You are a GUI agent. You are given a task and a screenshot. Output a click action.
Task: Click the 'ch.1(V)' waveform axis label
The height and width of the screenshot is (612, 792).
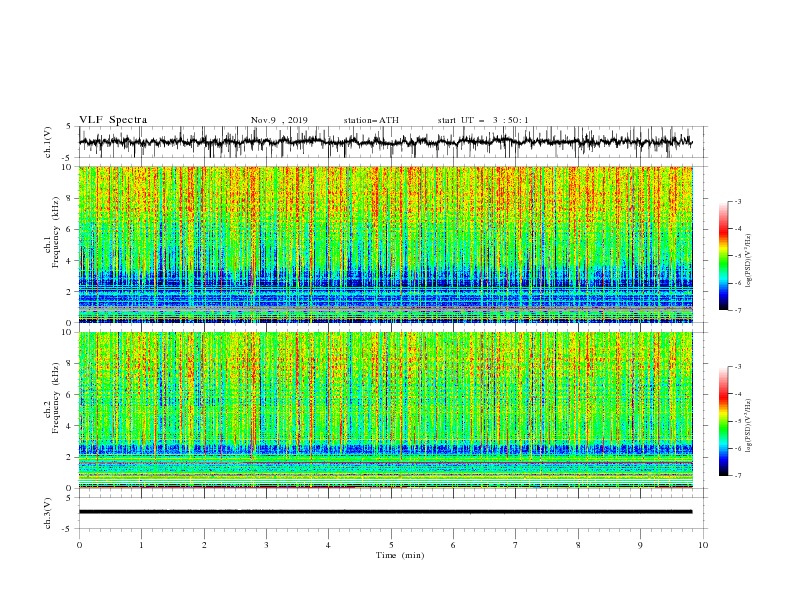(47, 142)
